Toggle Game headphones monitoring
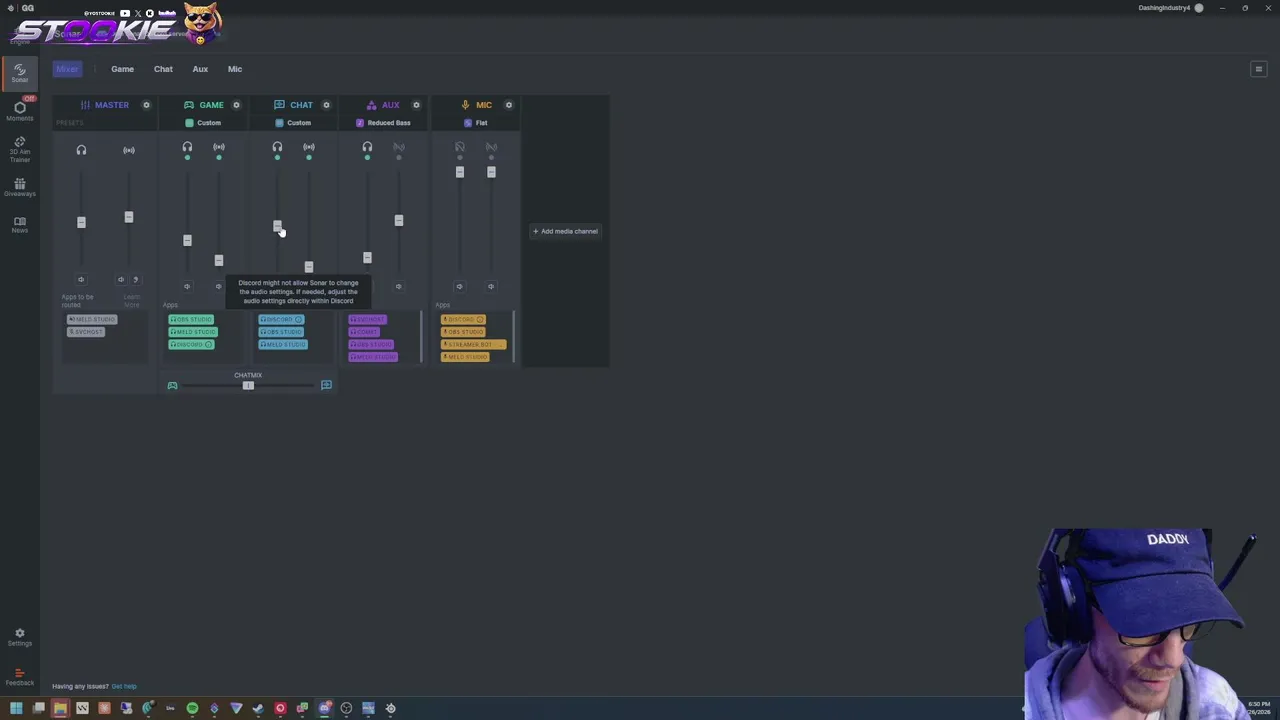Screen dimensions: 1280x720 pos(187,150)
